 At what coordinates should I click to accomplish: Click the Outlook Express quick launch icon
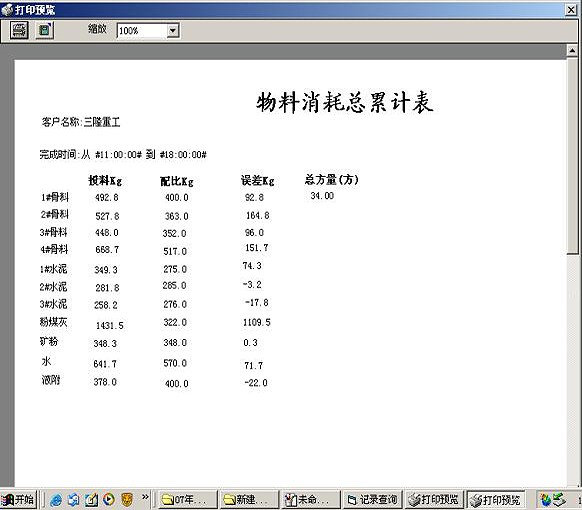pyautogui.click(x=73, y=500)
